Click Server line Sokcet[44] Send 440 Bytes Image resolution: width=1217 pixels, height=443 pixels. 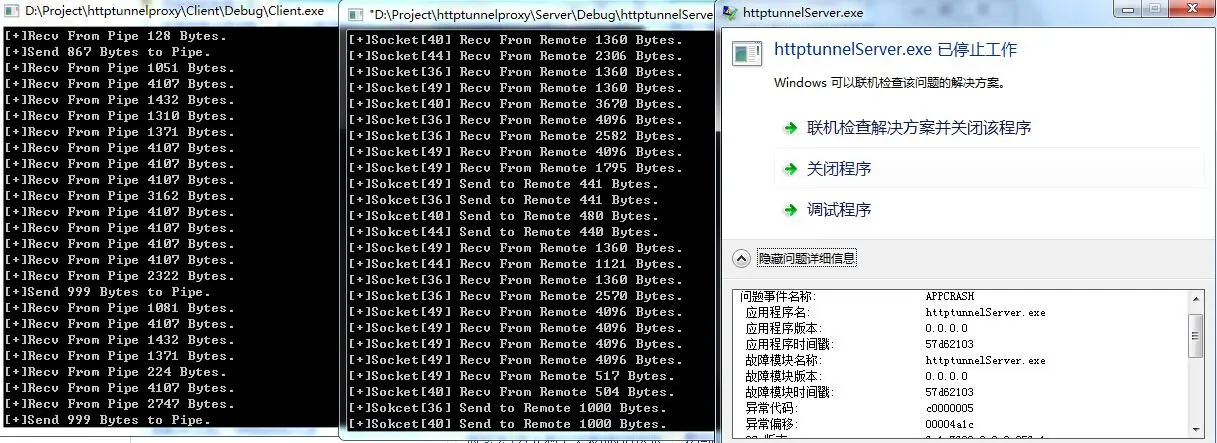pyautogui.click(x=503, y=232)
